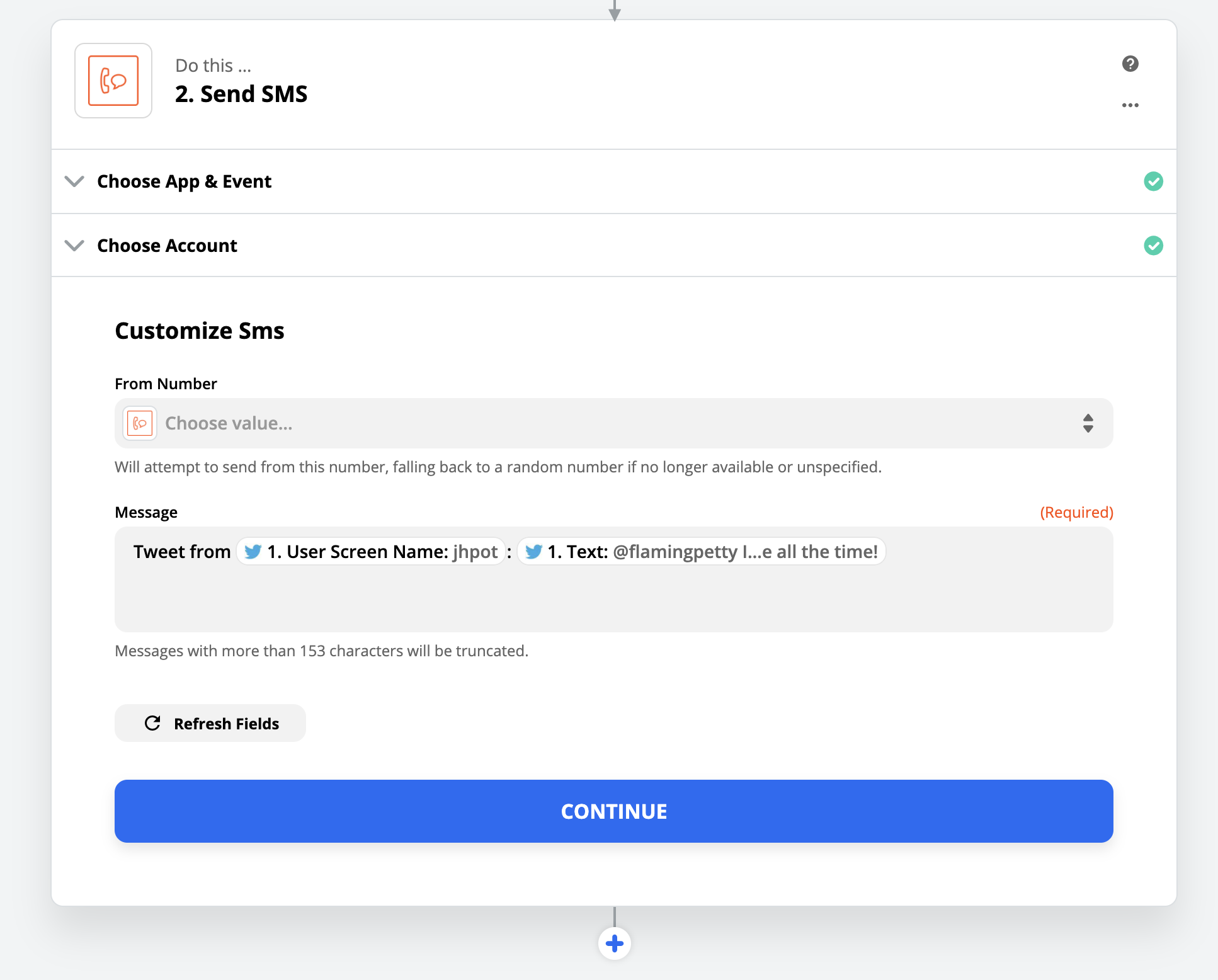Click the small SMS icon in From Number field
This screenshot has height=980, width=1218.
(140, 423)
